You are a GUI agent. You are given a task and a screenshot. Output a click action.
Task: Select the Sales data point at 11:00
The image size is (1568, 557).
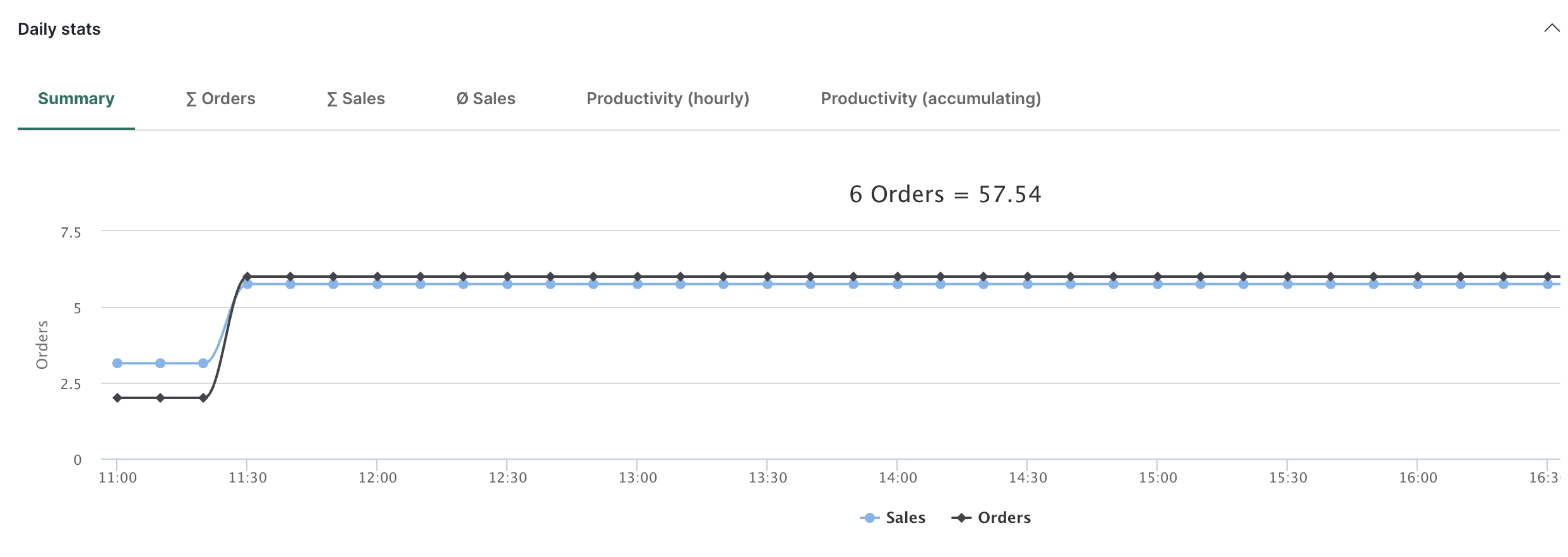(x=117, y=363)
